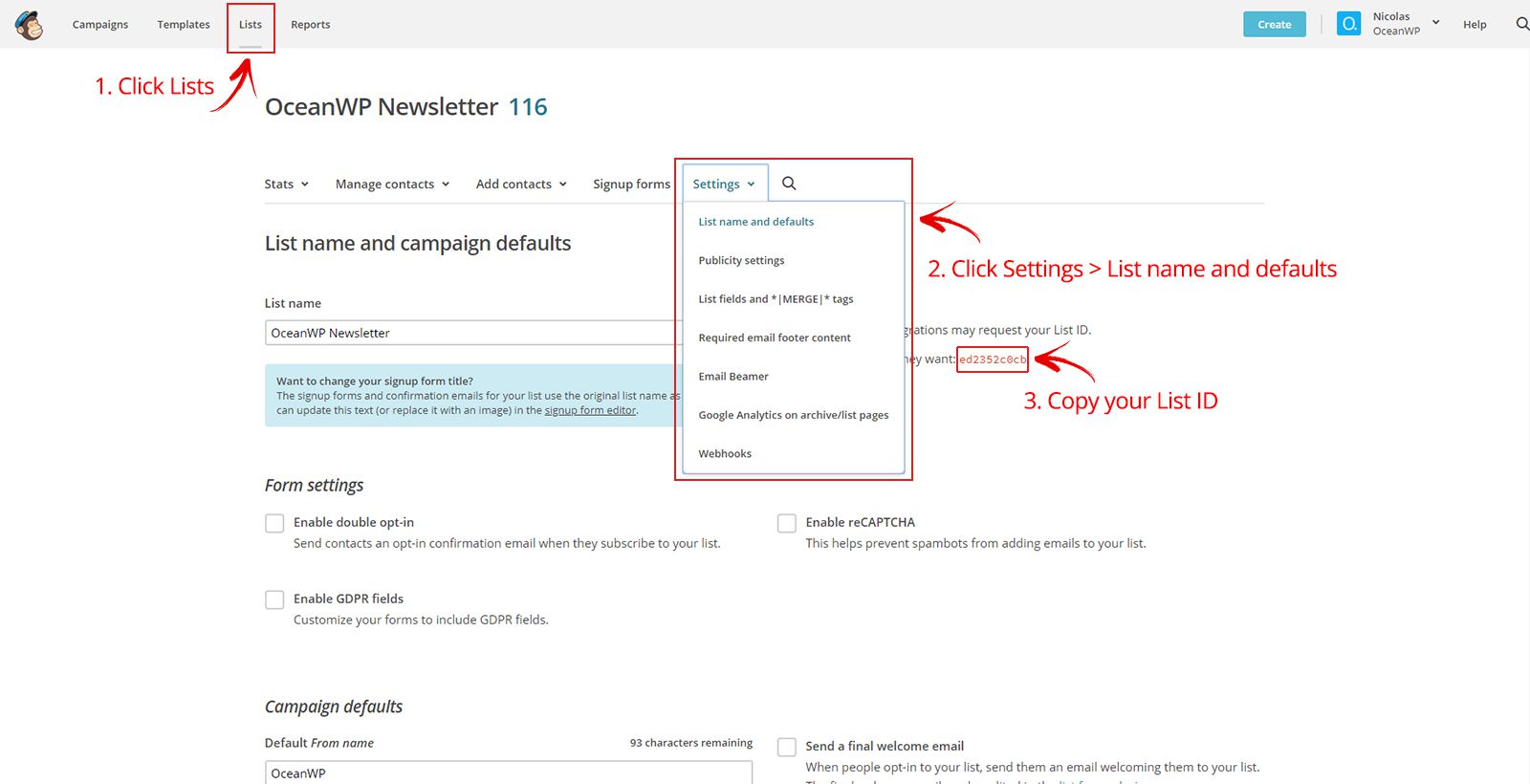
Task: Open the search icon in top bar
Action: click(1522, 24)
